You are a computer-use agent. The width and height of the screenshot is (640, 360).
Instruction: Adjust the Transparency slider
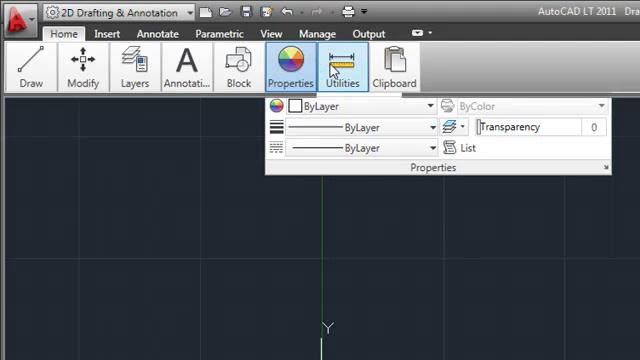click(x=529, y=127)
